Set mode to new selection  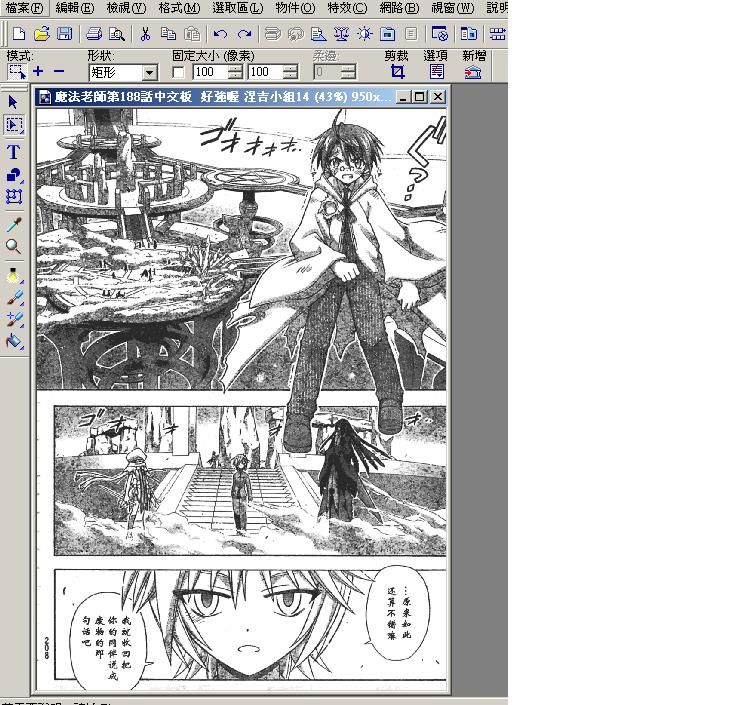(17, 72)
